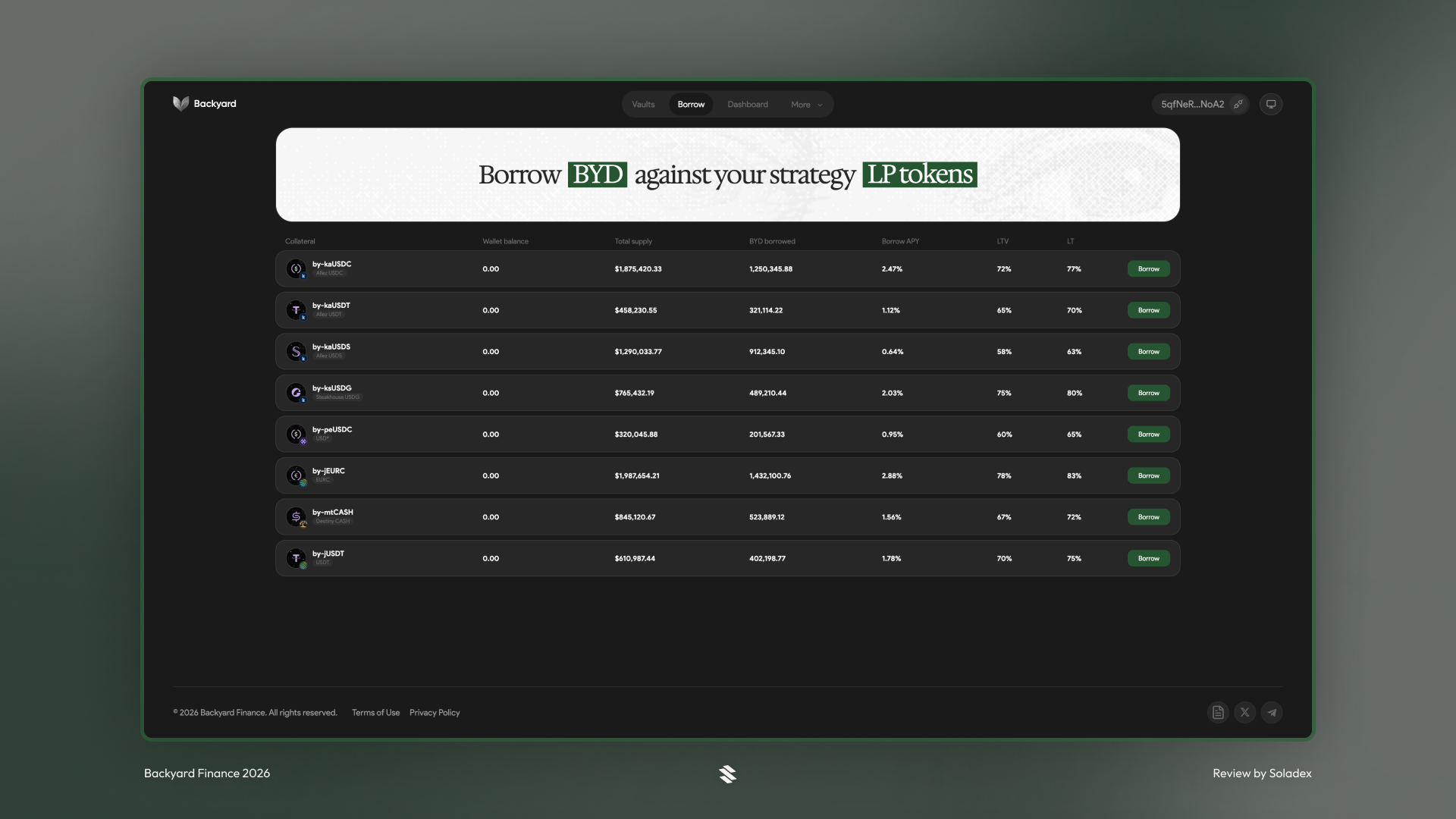Expand the More dropdown menu
The width and height of the screenshot is (1456, 819).
(806, 105)
